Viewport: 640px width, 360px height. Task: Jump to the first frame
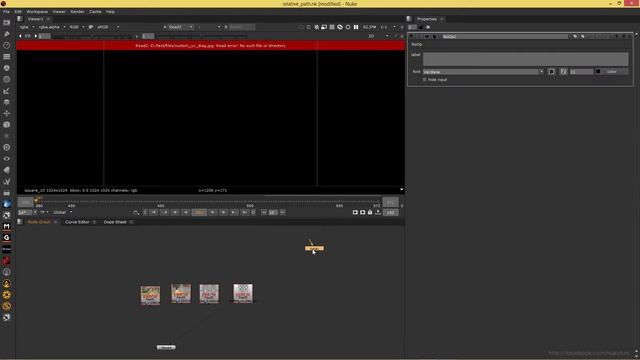[x=154, y=212]
